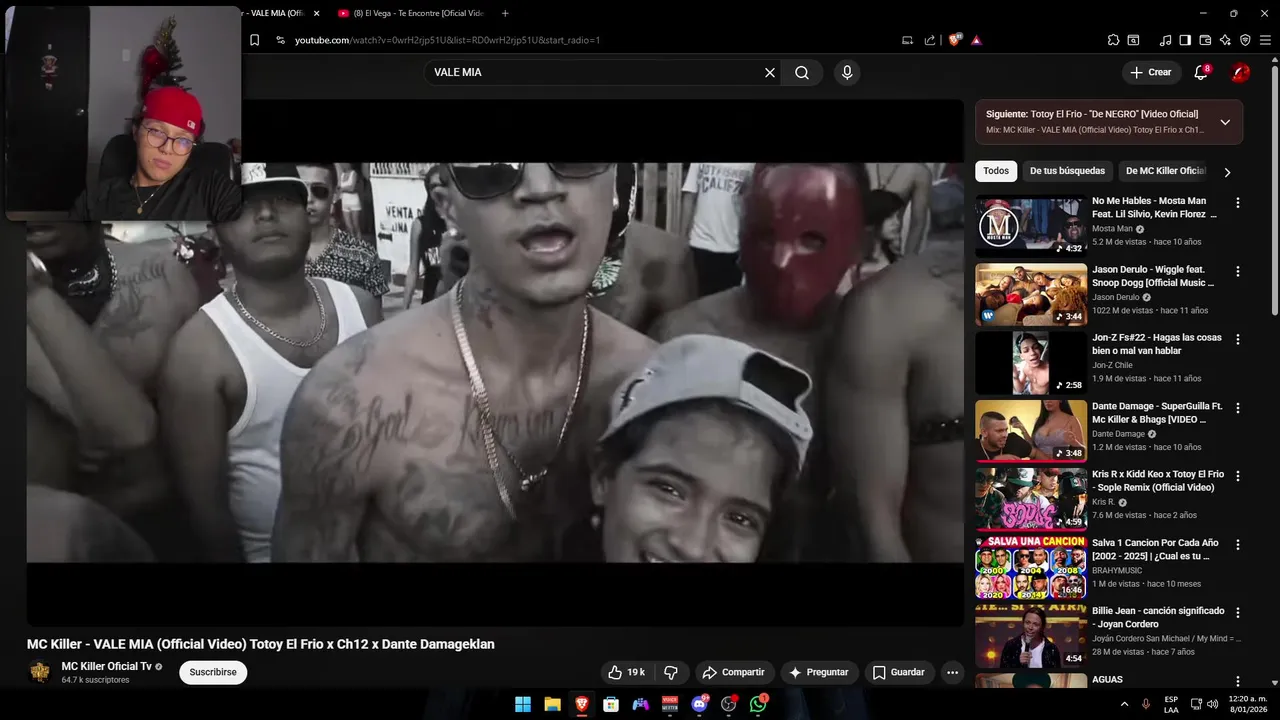
Task: Dislike the video with thumbs down
Action: pyautogui.click(x=671, y=672)
